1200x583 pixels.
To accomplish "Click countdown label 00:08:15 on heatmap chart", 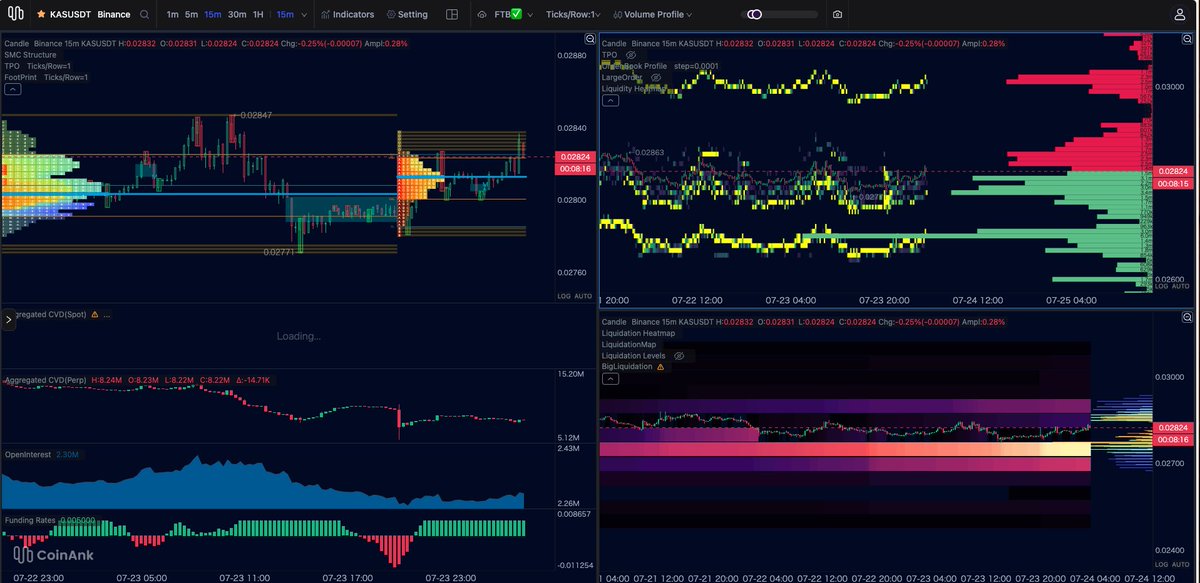I will [1173, 184].
